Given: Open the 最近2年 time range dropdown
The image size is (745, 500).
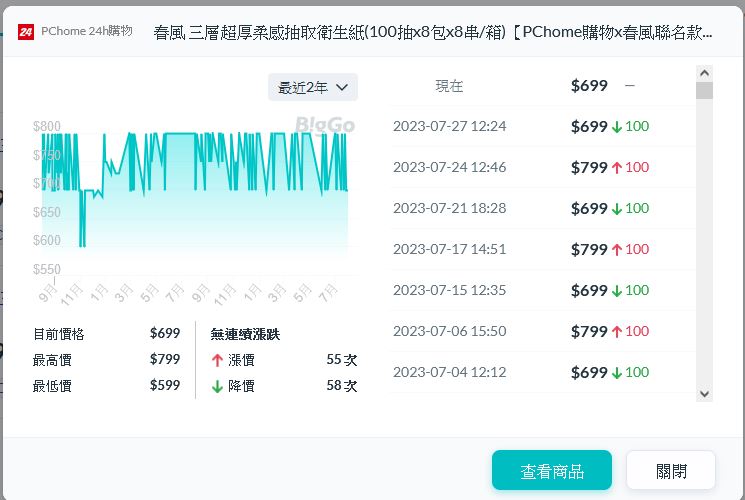Looking at the screenshot, I should point(313,87).
